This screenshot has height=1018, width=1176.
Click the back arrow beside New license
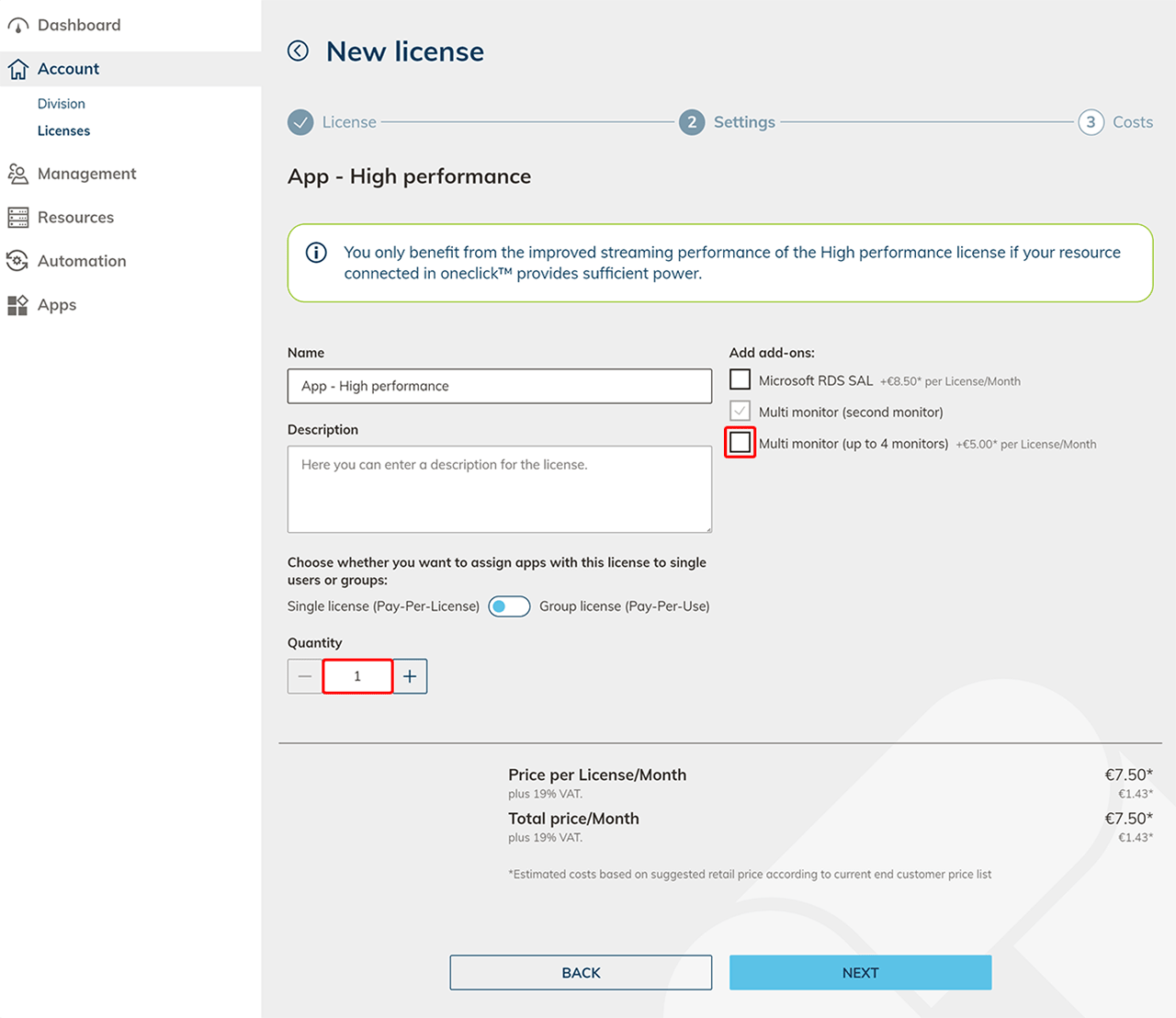click(298, 51)
